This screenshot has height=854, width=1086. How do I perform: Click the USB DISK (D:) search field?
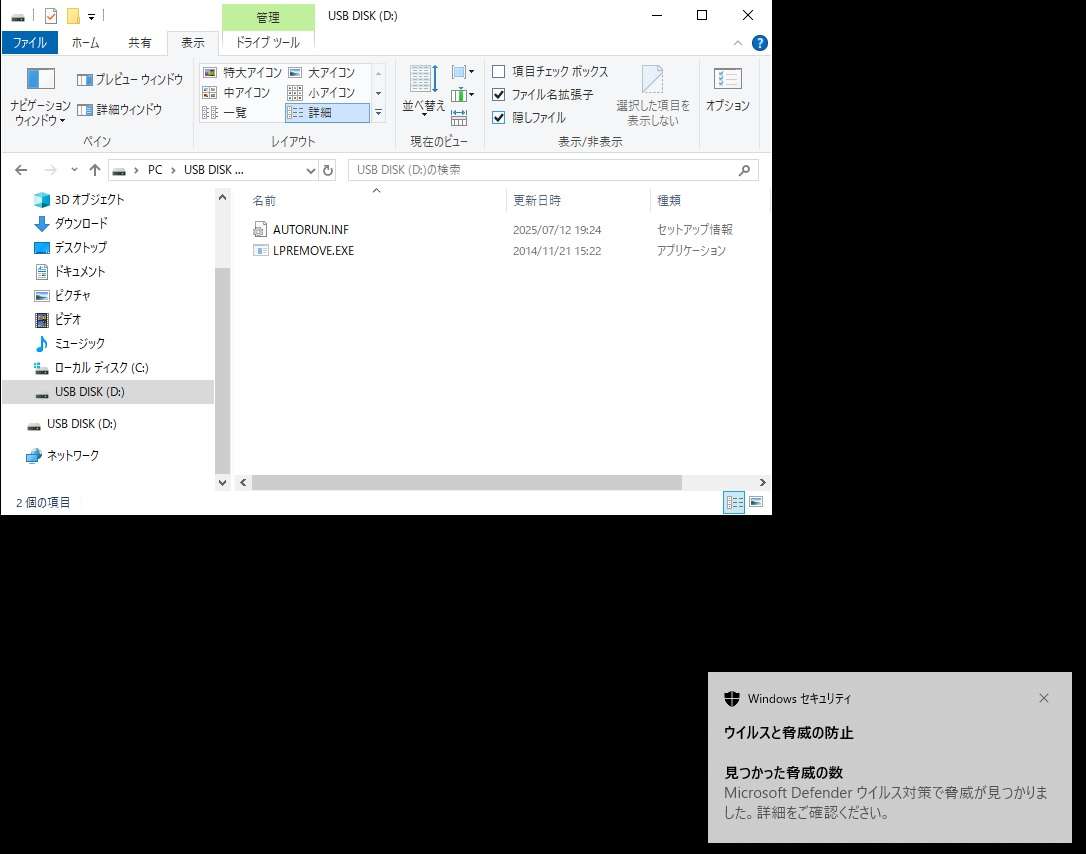pyautogui.click(x=545, y=170)
